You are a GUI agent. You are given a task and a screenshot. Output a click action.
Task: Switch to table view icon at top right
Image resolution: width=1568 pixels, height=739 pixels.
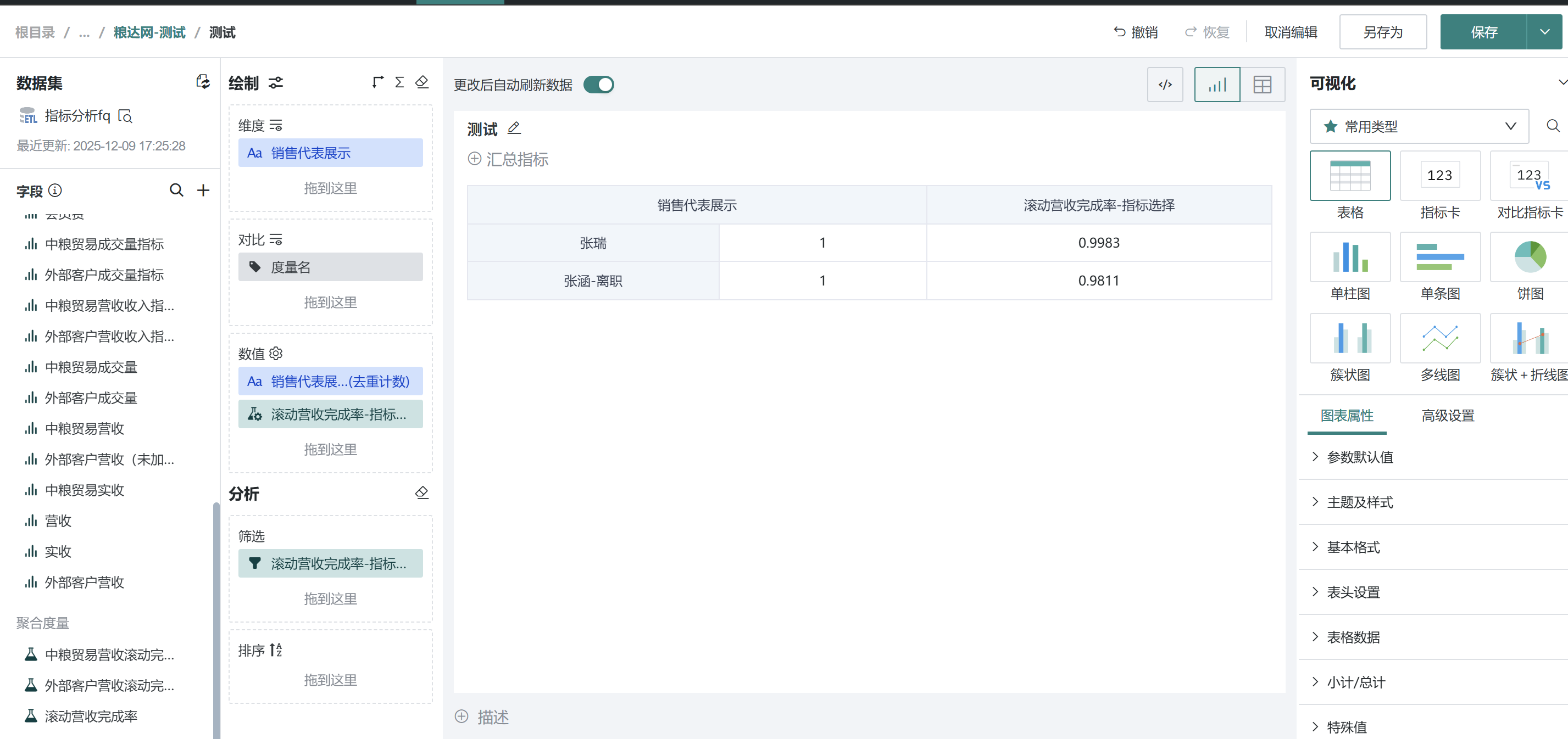pos(1263,85)
